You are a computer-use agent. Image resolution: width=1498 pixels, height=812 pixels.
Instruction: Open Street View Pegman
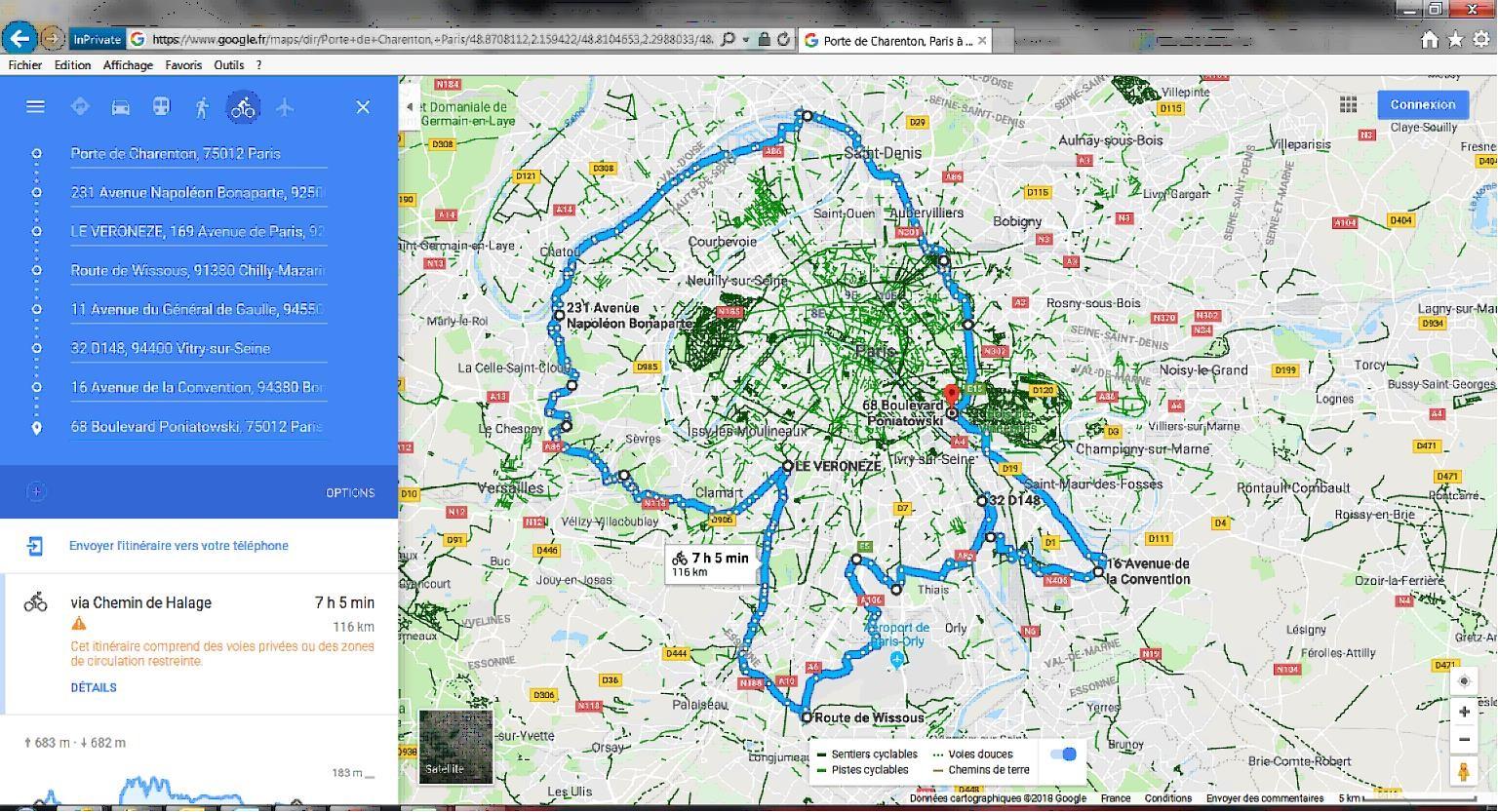pyautogui.click(x=1464, y=771)
